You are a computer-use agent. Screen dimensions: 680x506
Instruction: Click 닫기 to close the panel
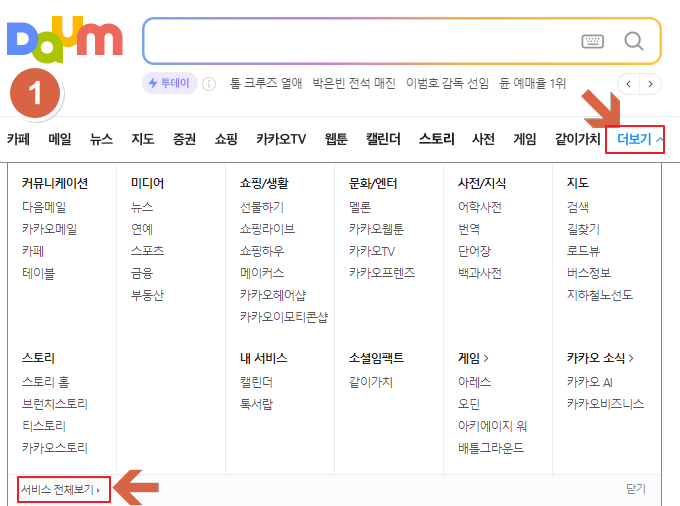636,489
